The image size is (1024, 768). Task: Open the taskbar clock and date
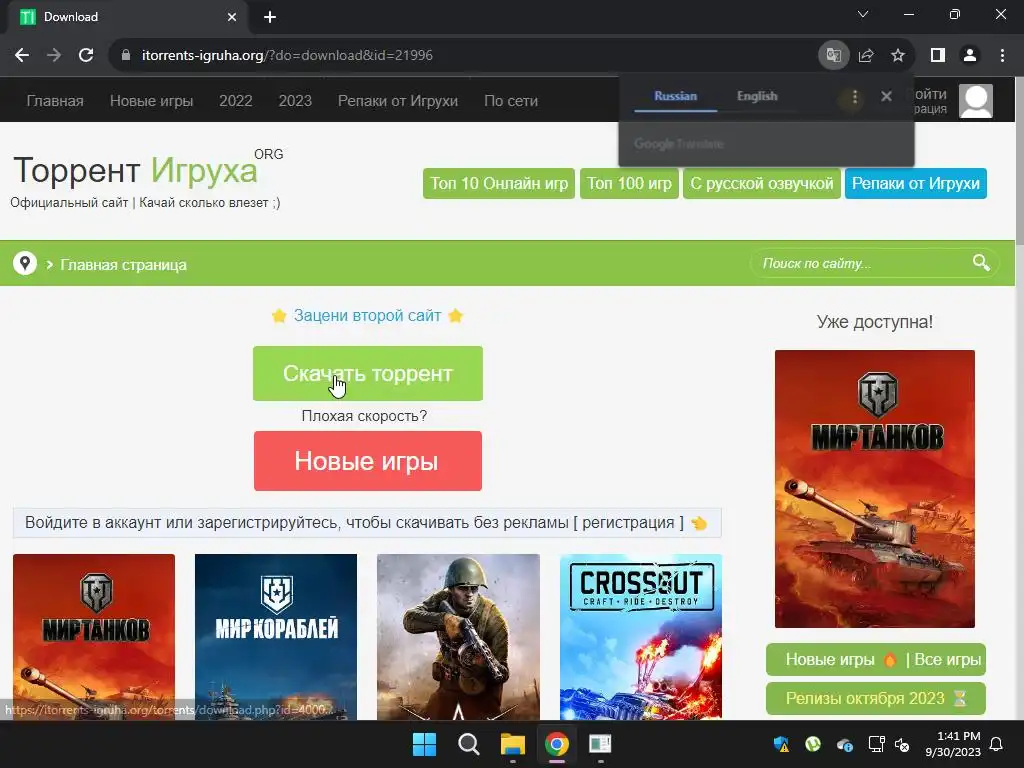click(x=953, y=744)
